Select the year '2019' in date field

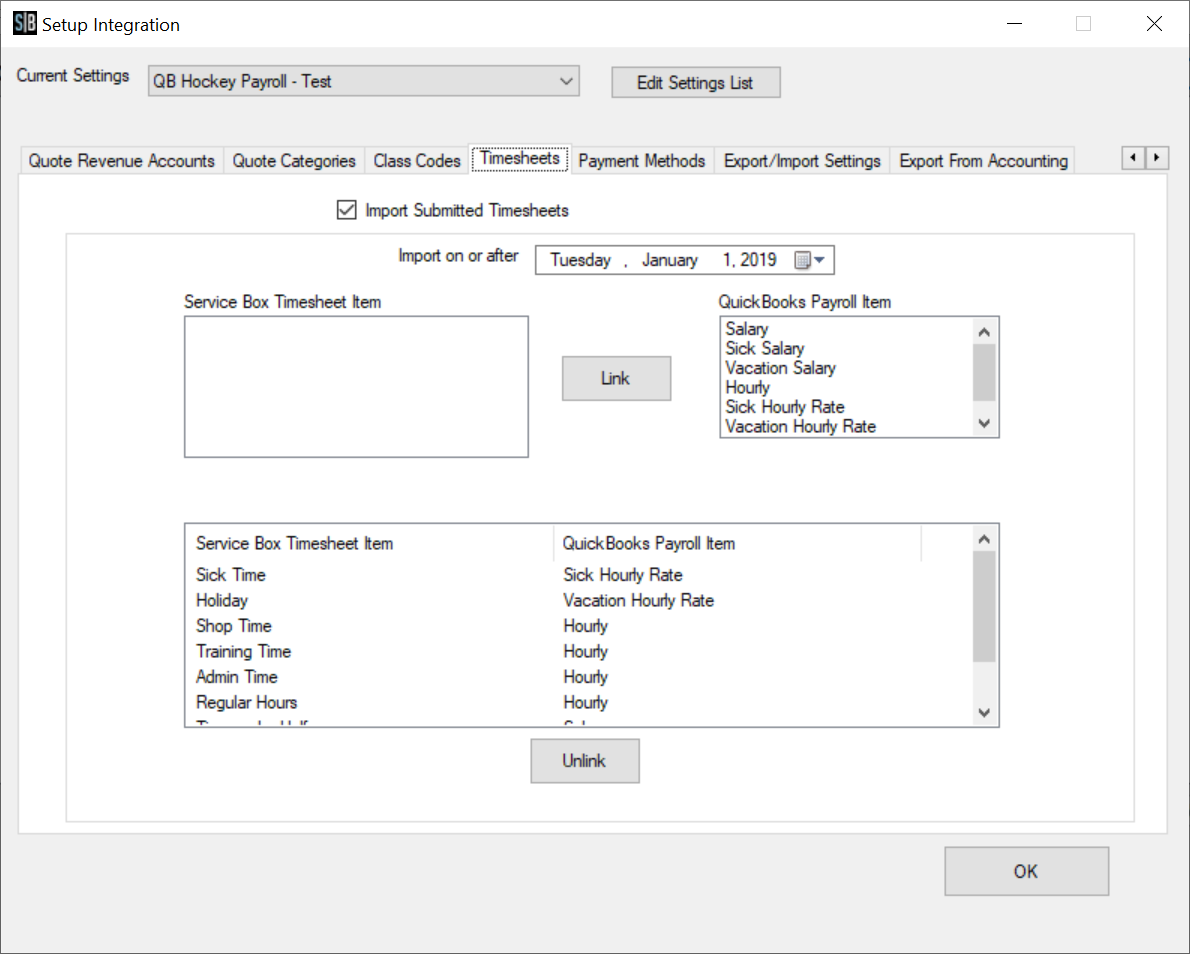758,260
